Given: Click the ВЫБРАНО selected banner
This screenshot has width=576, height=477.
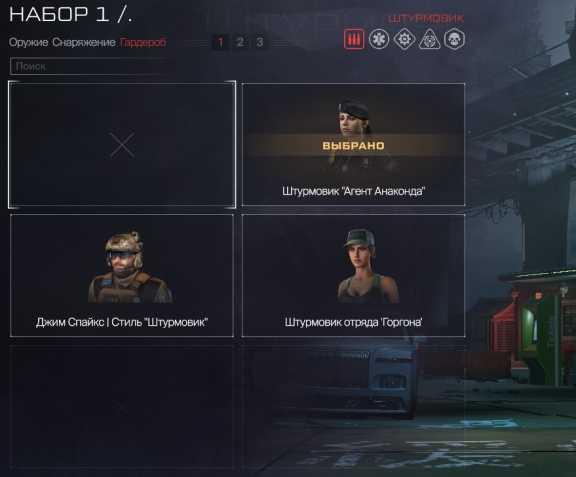Looking at the screenshot, I should (353, 146).
